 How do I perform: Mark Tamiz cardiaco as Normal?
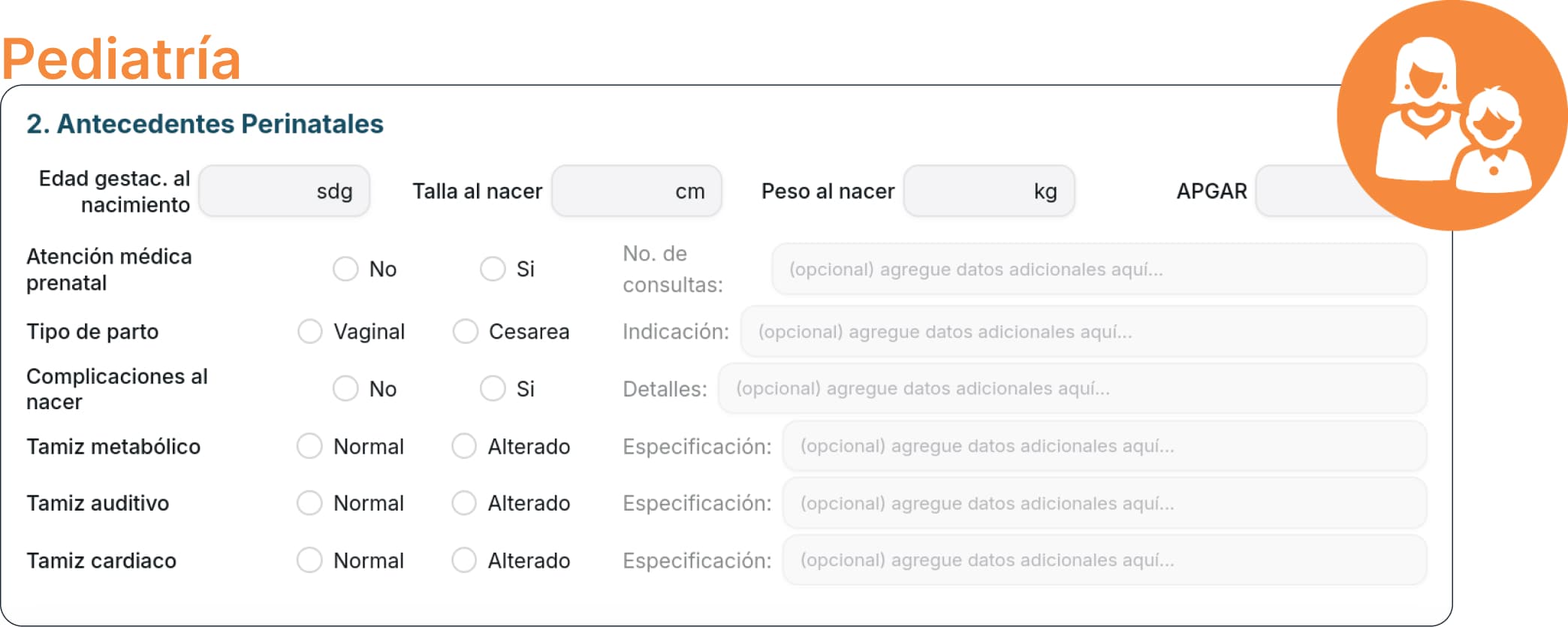click(309, 560)
